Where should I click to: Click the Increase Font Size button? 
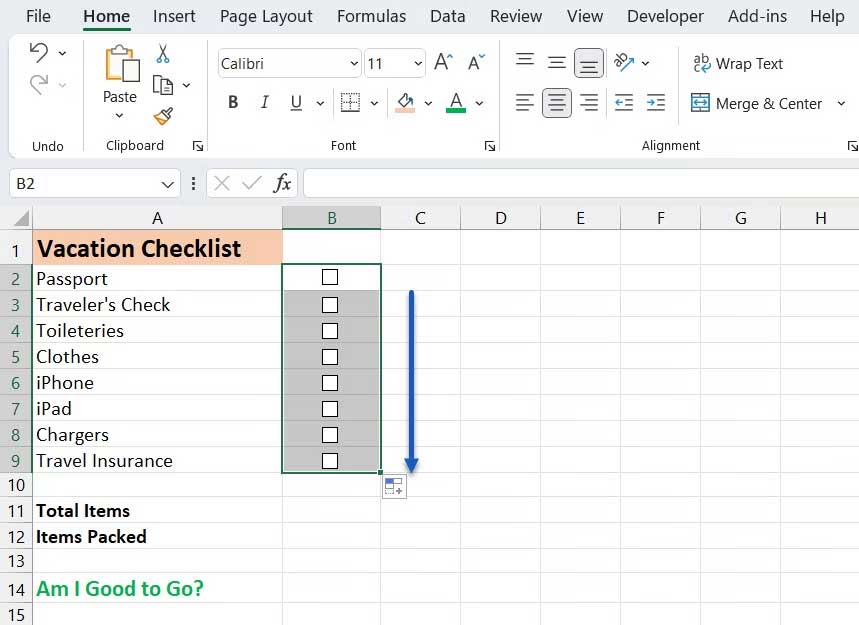pos(442,61)
